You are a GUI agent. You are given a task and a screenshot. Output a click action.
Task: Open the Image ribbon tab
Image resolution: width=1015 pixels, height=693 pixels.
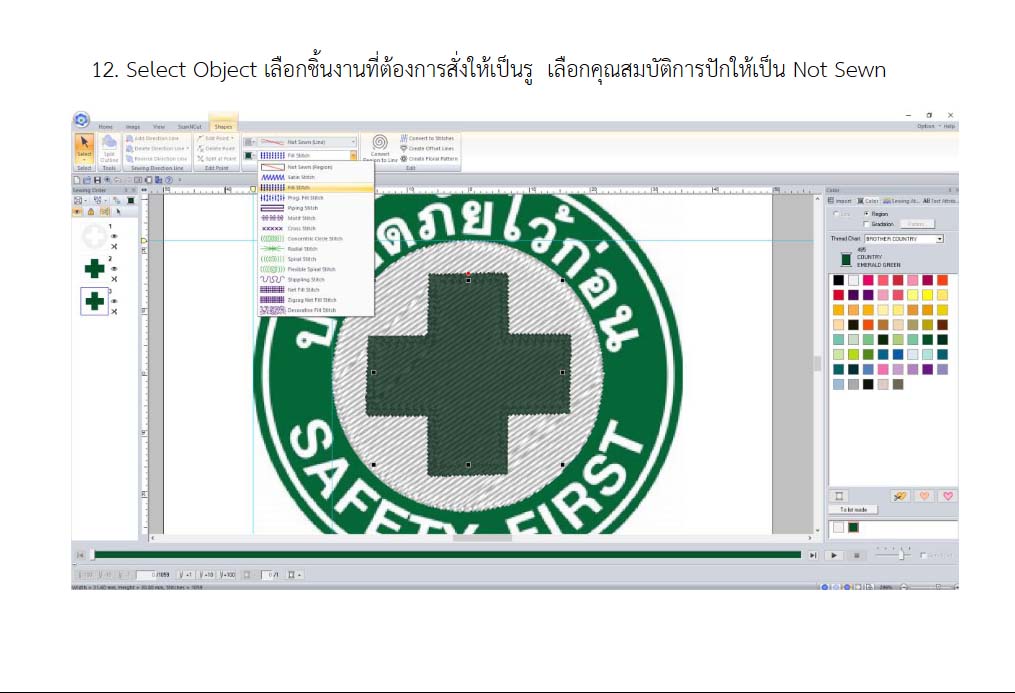(x=133, y=127)
